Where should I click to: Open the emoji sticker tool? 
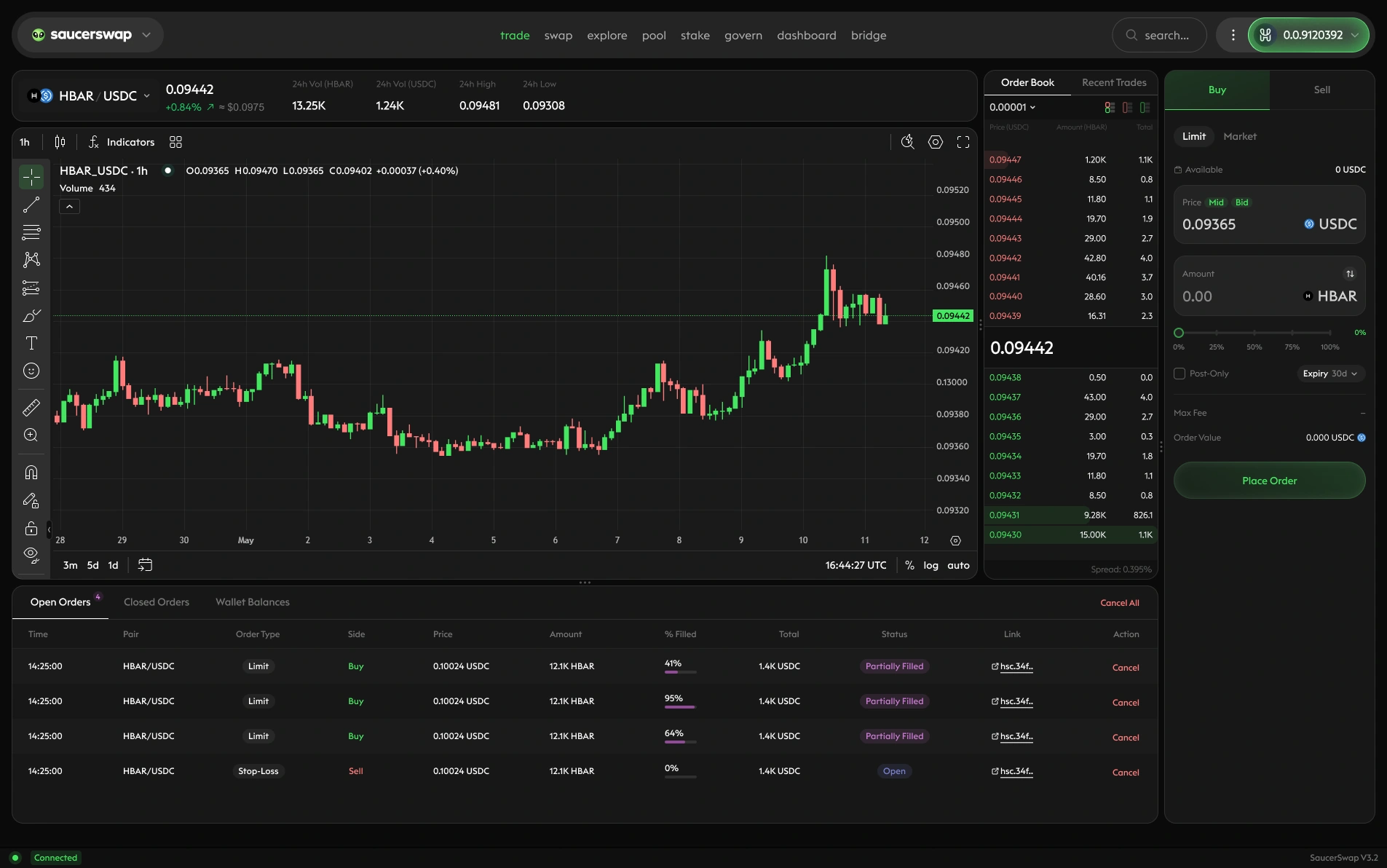[31, 371]
